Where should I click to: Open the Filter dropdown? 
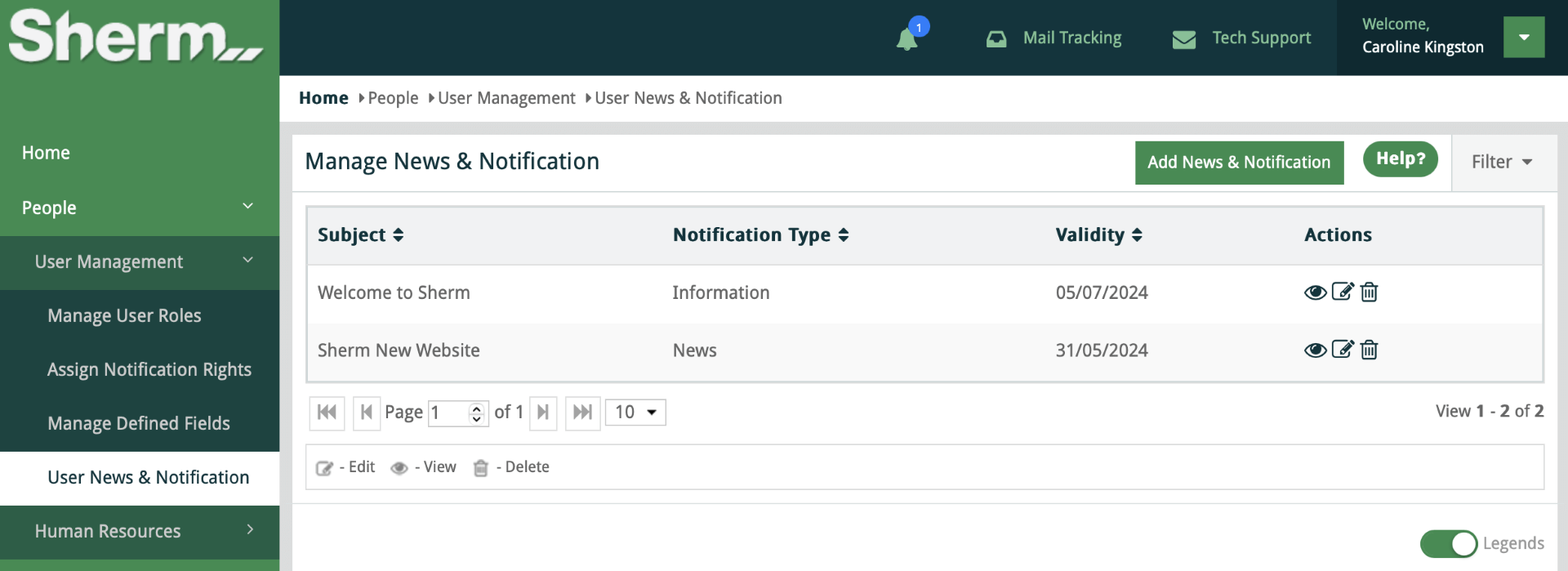point(1501,163)
